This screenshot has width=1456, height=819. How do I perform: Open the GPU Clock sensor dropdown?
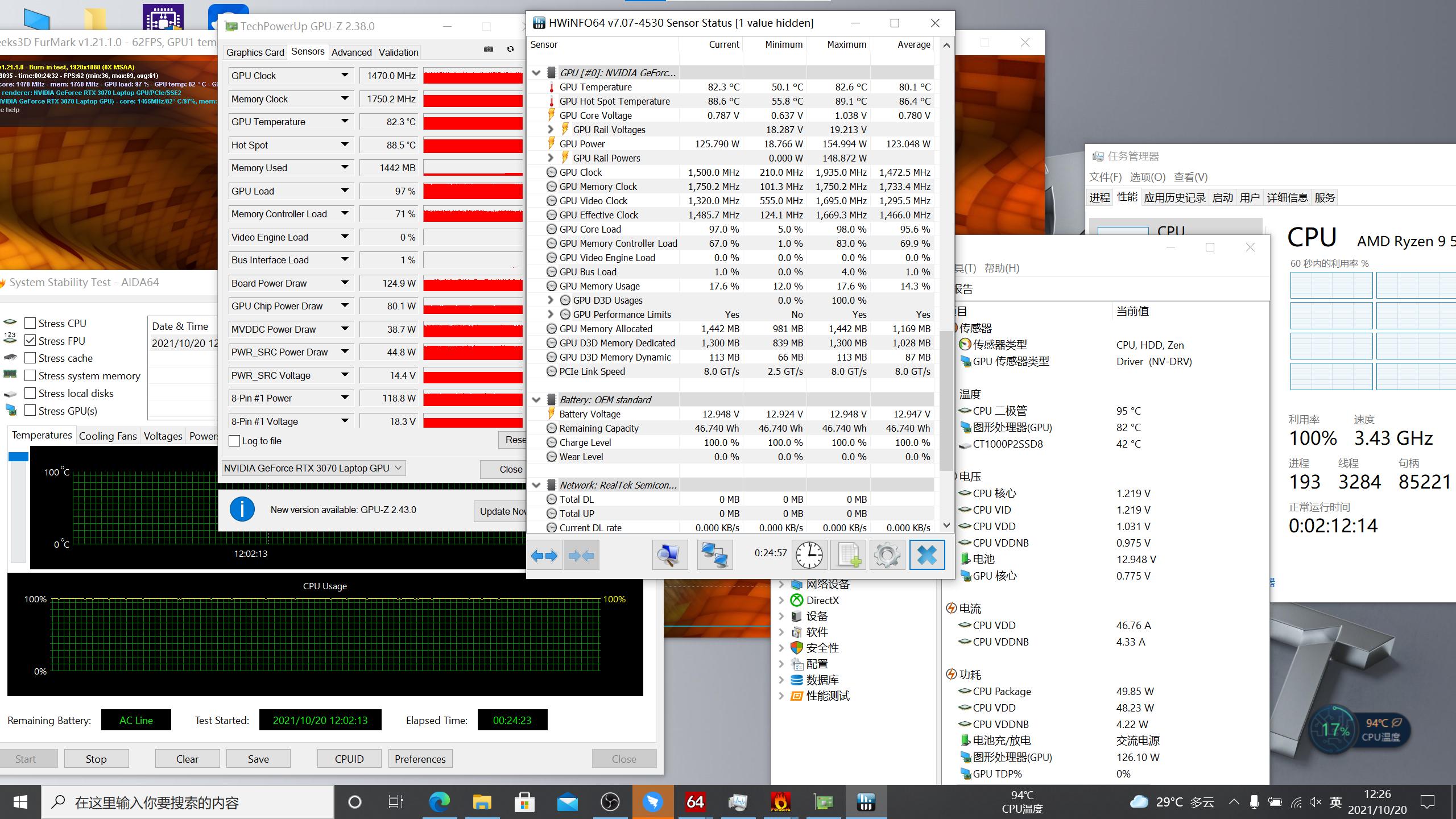click(345, 76)
